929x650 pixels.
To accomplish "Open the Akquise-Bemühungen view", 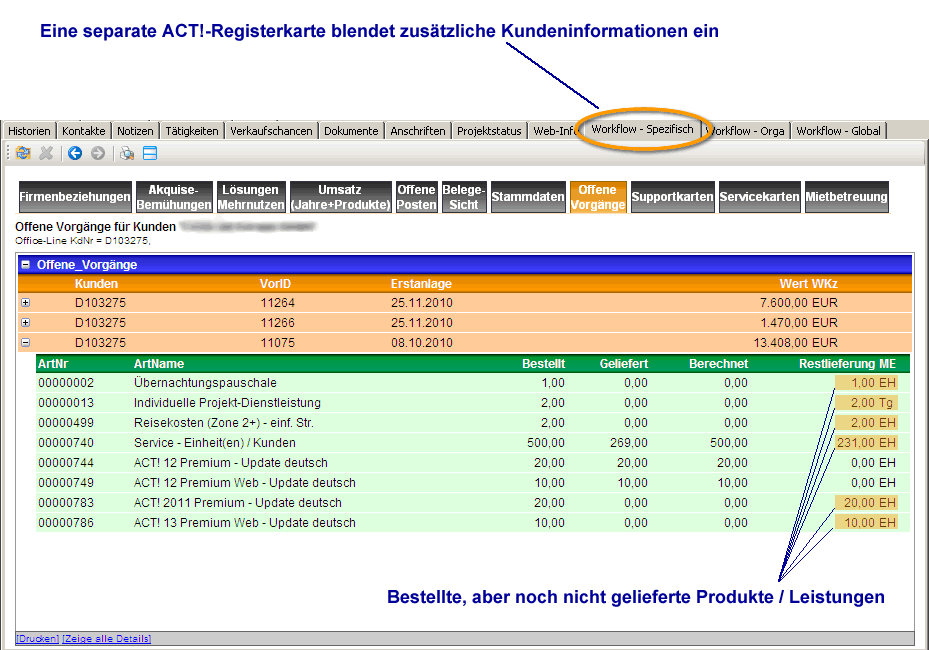I will click(x=174, y=197).
